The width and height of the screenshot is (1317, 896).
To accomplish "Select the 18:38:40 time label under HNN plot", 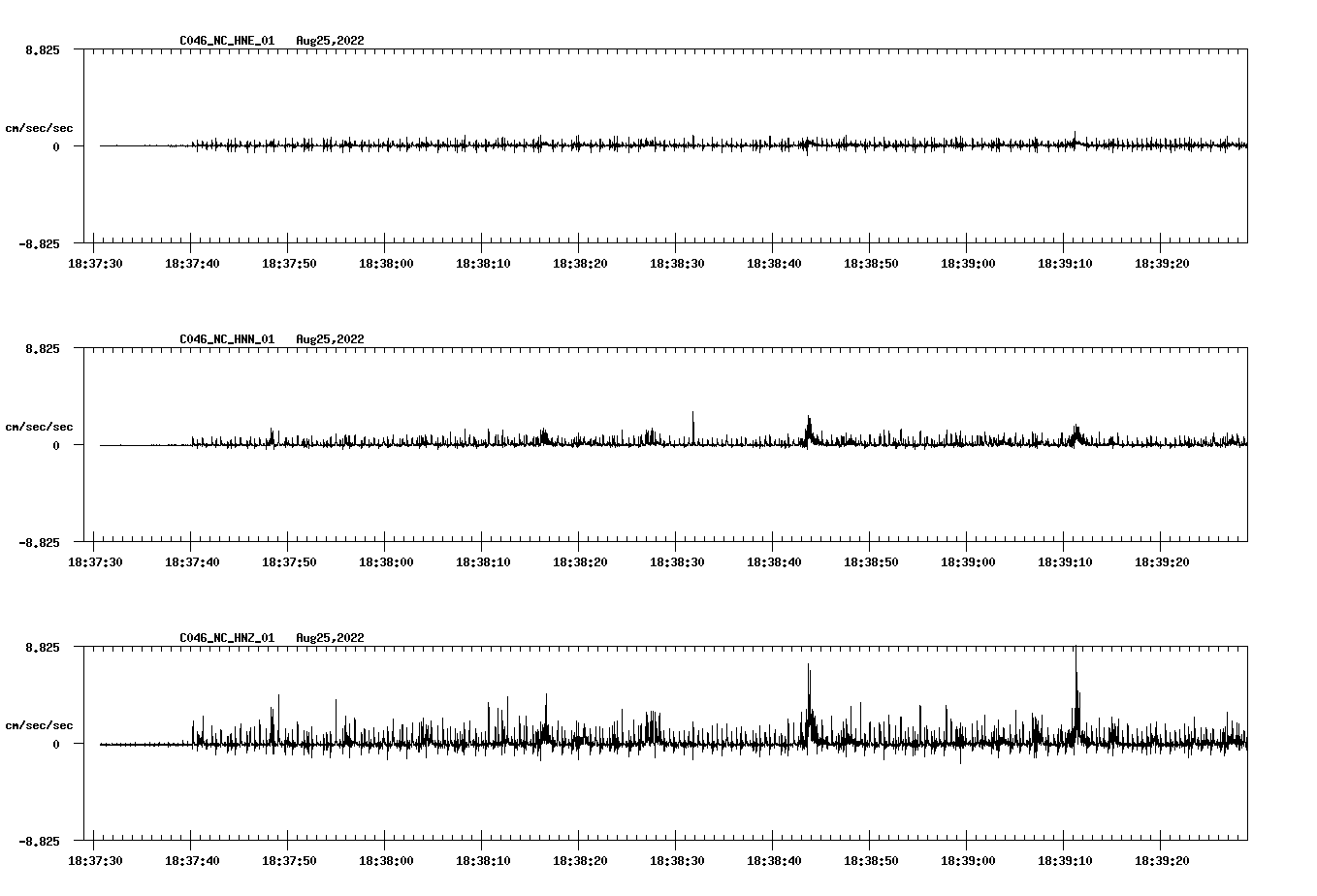I will pos(774,561).
